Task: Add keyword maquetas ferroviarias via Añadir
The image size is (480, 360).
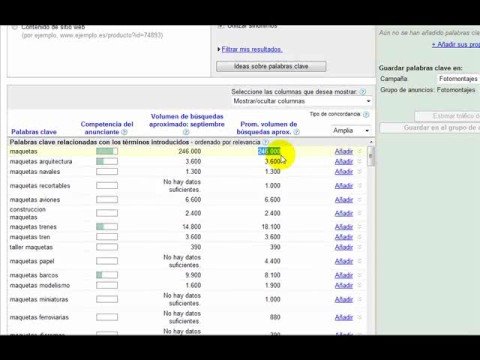Action: (x=344, y=317)
